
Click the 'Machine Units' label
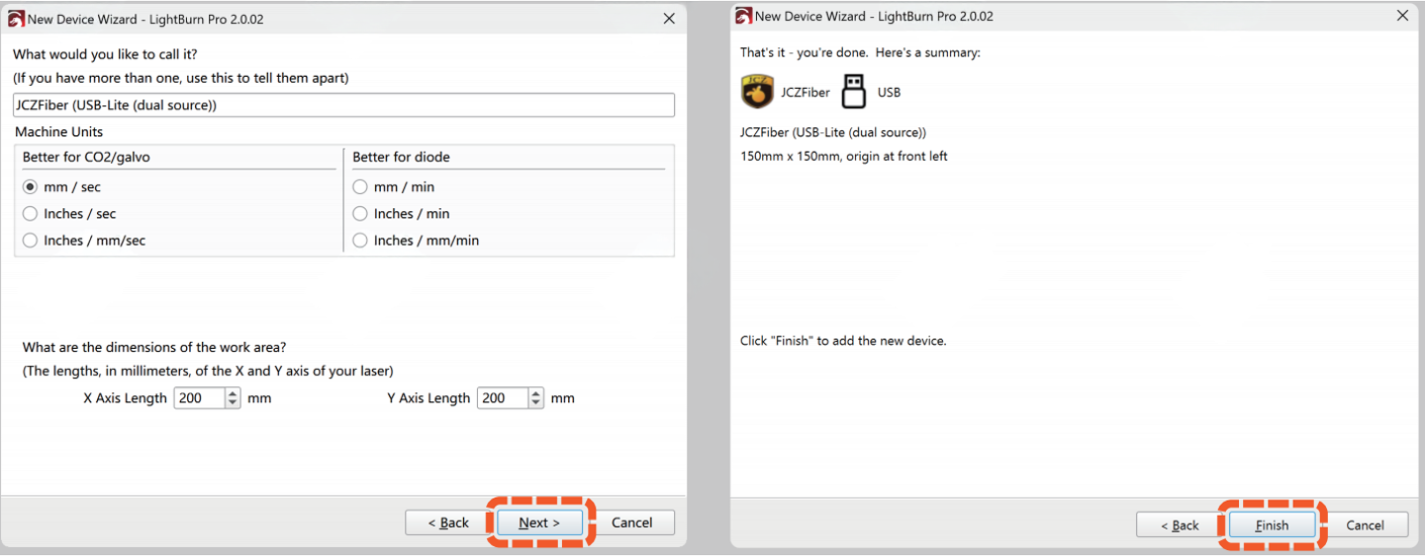click(59, 132)
